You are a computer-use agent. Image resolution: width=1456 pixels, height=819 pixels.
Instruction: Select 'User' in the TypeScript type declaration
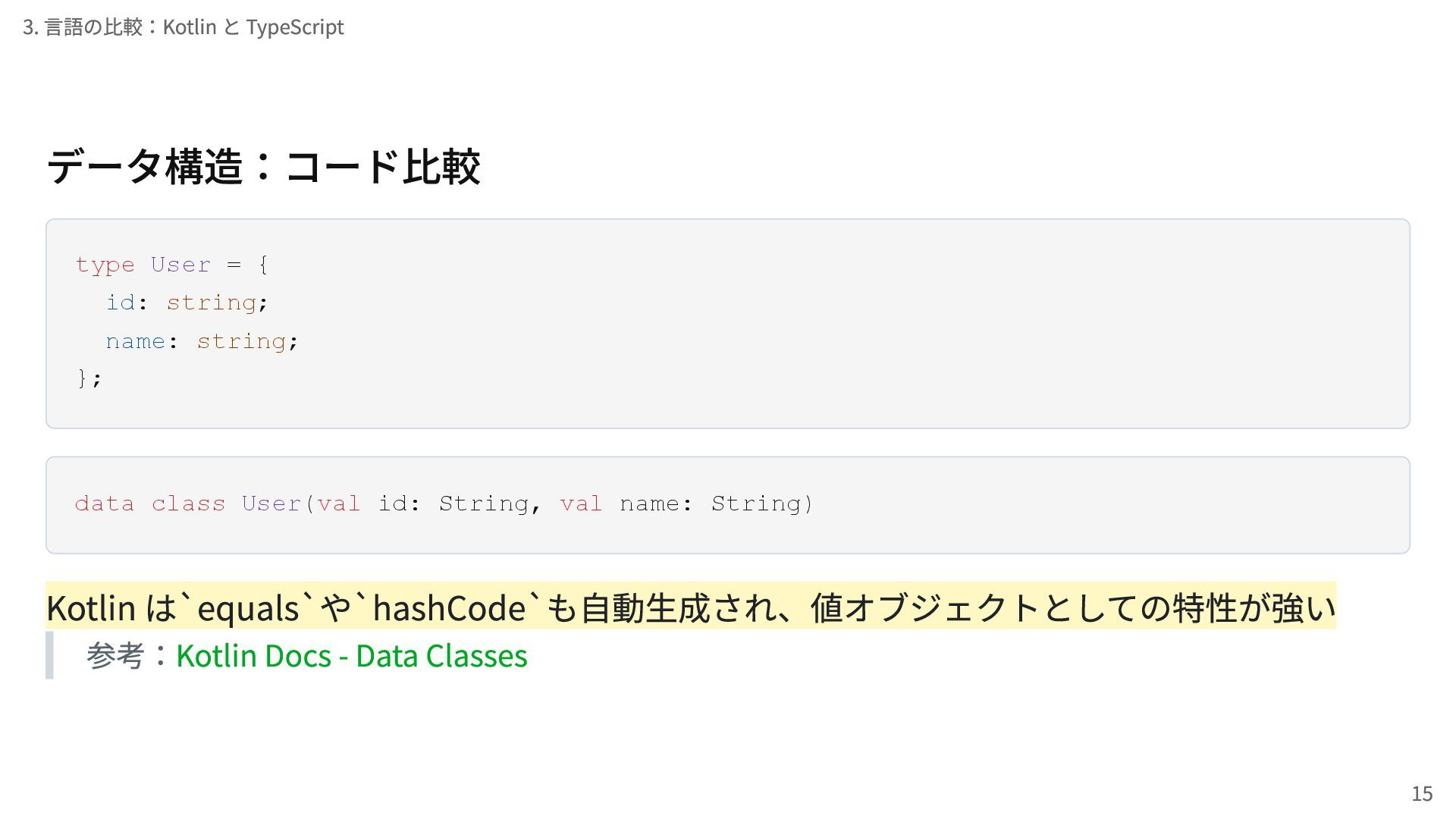tap(180, 265)
